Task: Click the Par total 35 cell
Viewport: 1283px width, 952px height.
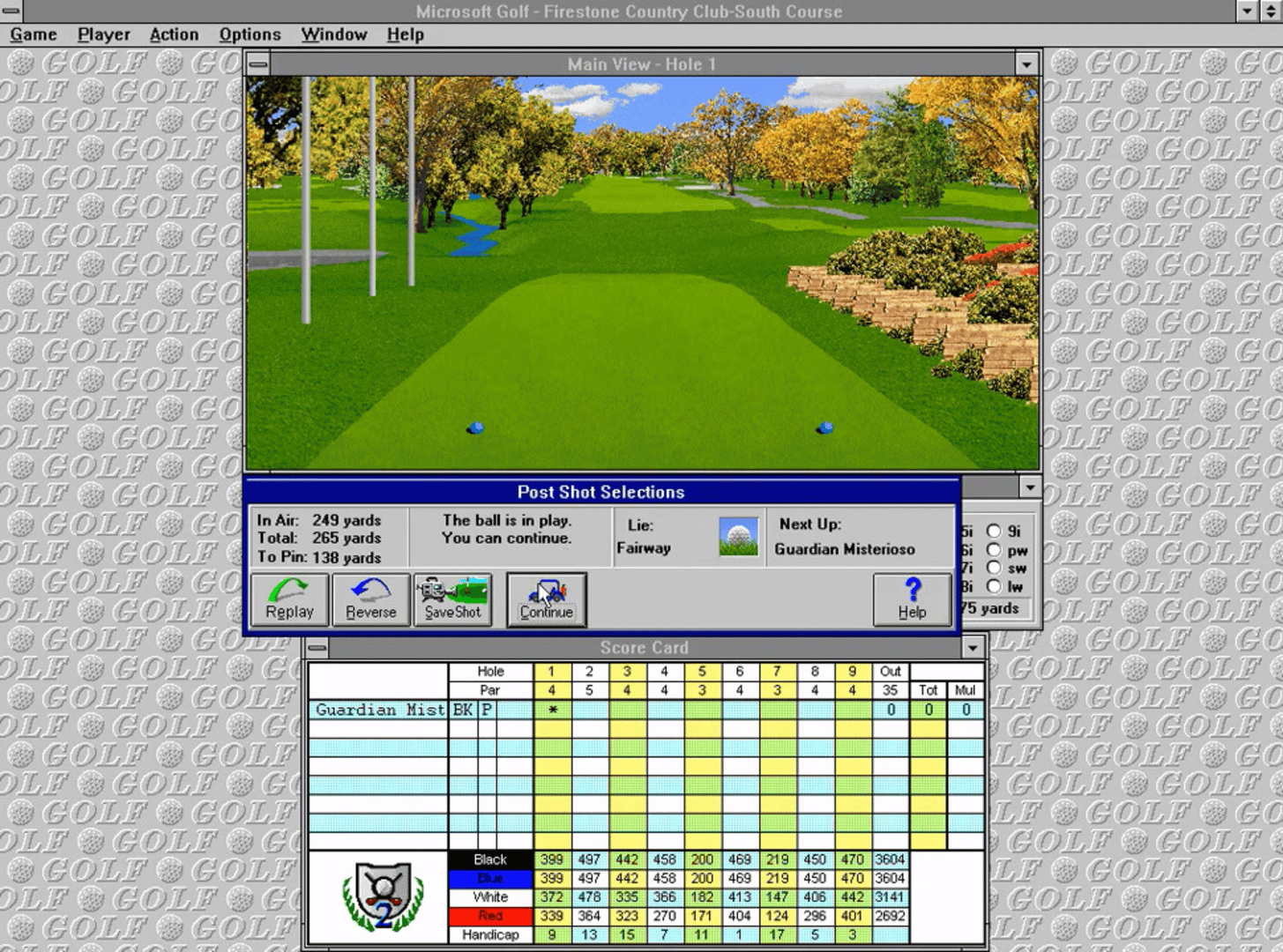Action: pyautogui.click(x=891, y=690)
